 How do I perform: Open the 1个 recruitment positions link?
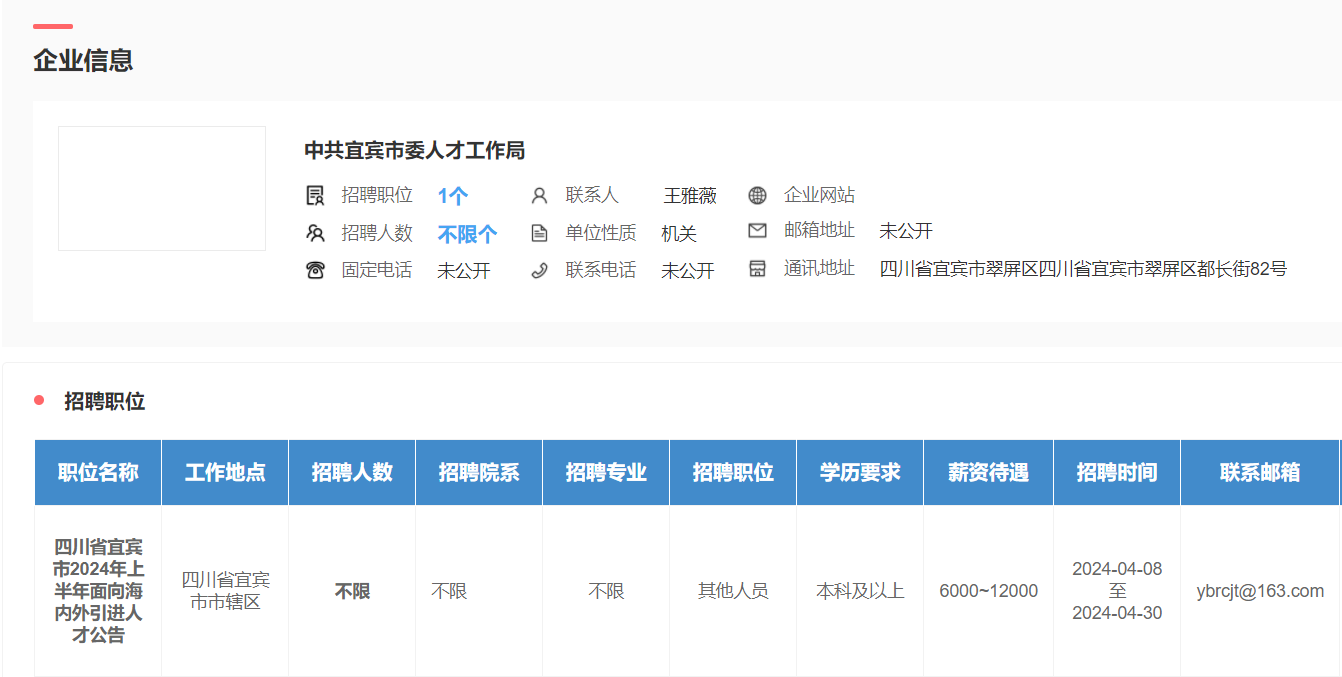pyautogui.click(x=453, y=196)
